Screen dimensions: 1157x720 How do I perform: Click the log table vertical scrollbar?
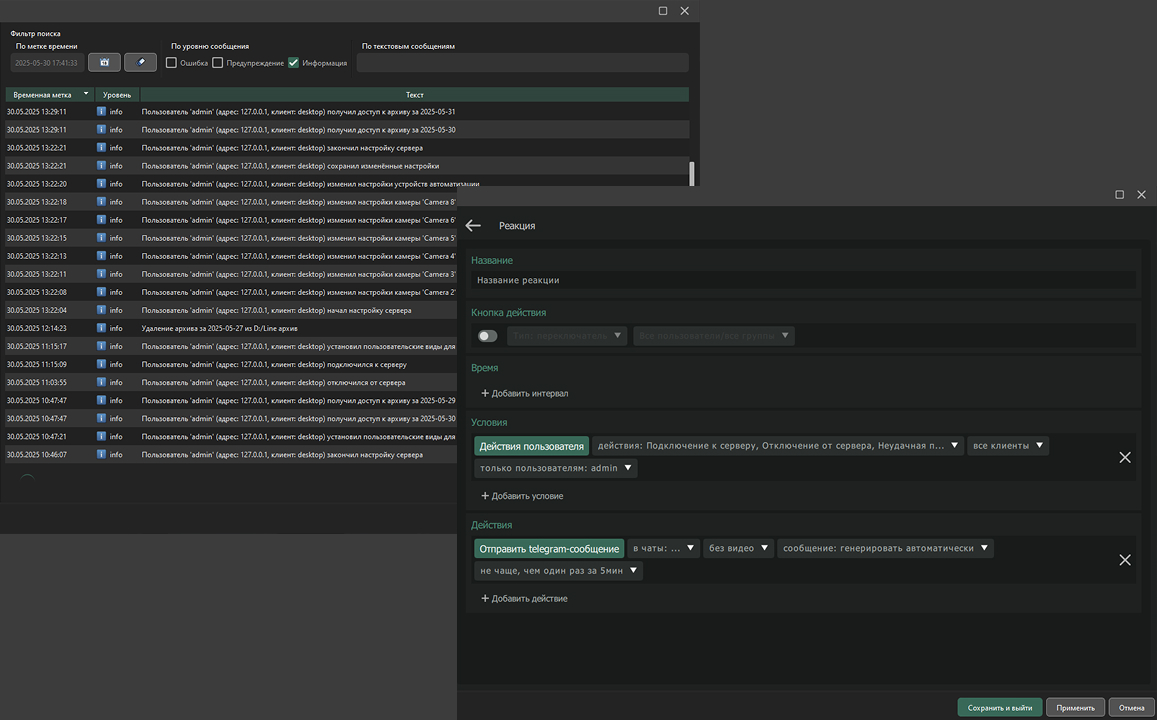(692, 174)
